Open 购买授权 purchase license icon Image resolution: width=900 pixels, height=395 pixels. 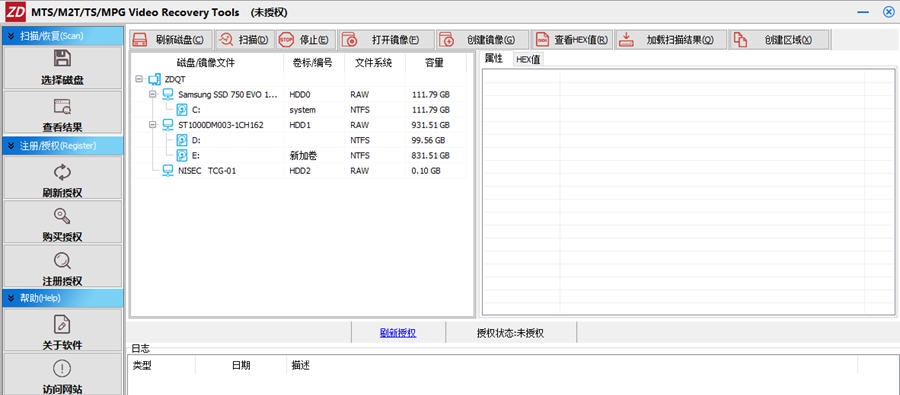coord(62,216)
